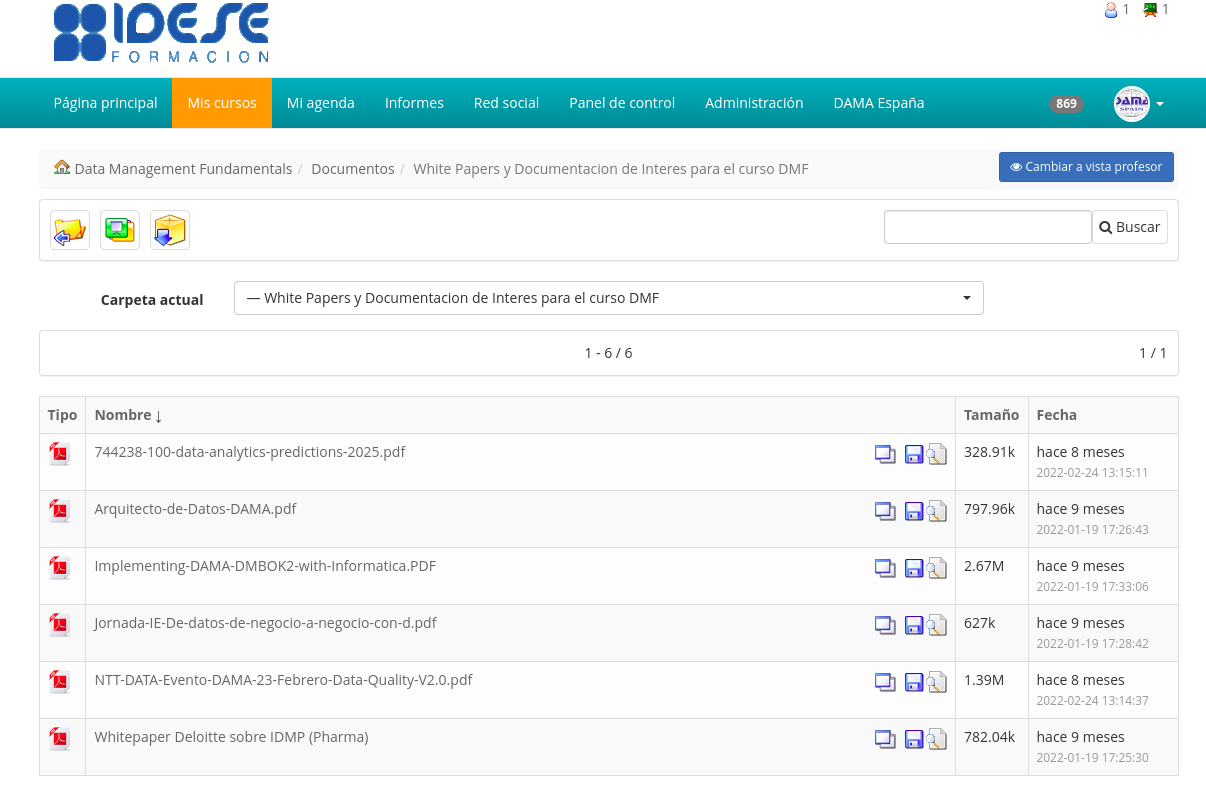Open the DAMA Spain user avatar menu

tap(1139, 103)
